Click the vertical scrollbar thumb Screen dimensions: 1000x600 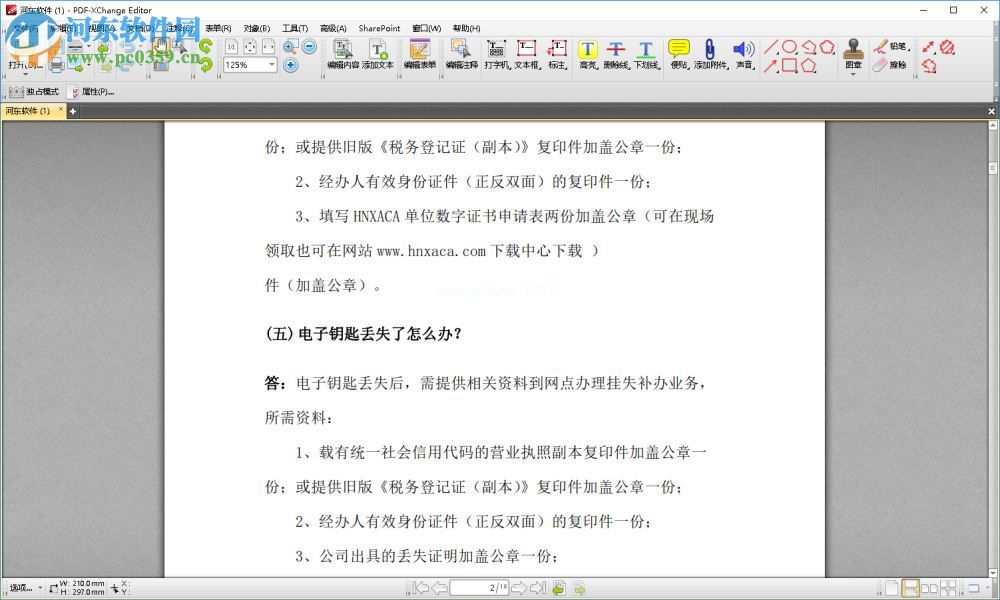coord(992,168)
